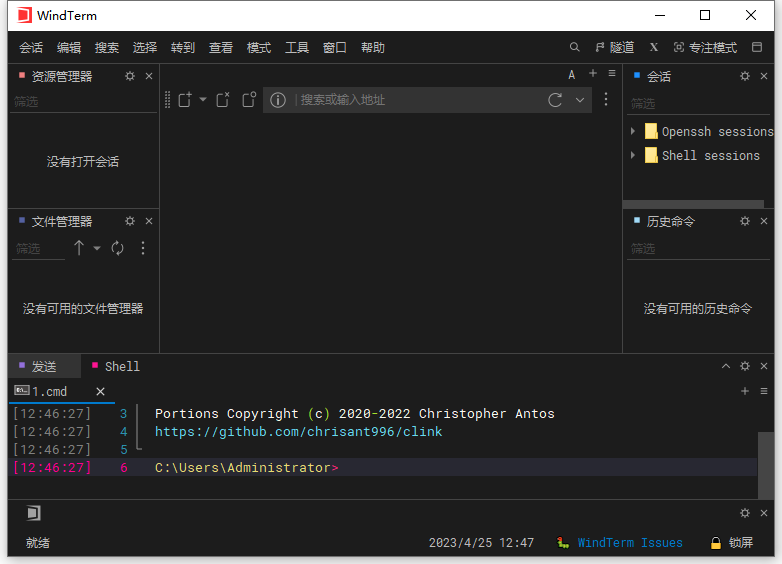Open the 会话 menu

click(31, 48)
